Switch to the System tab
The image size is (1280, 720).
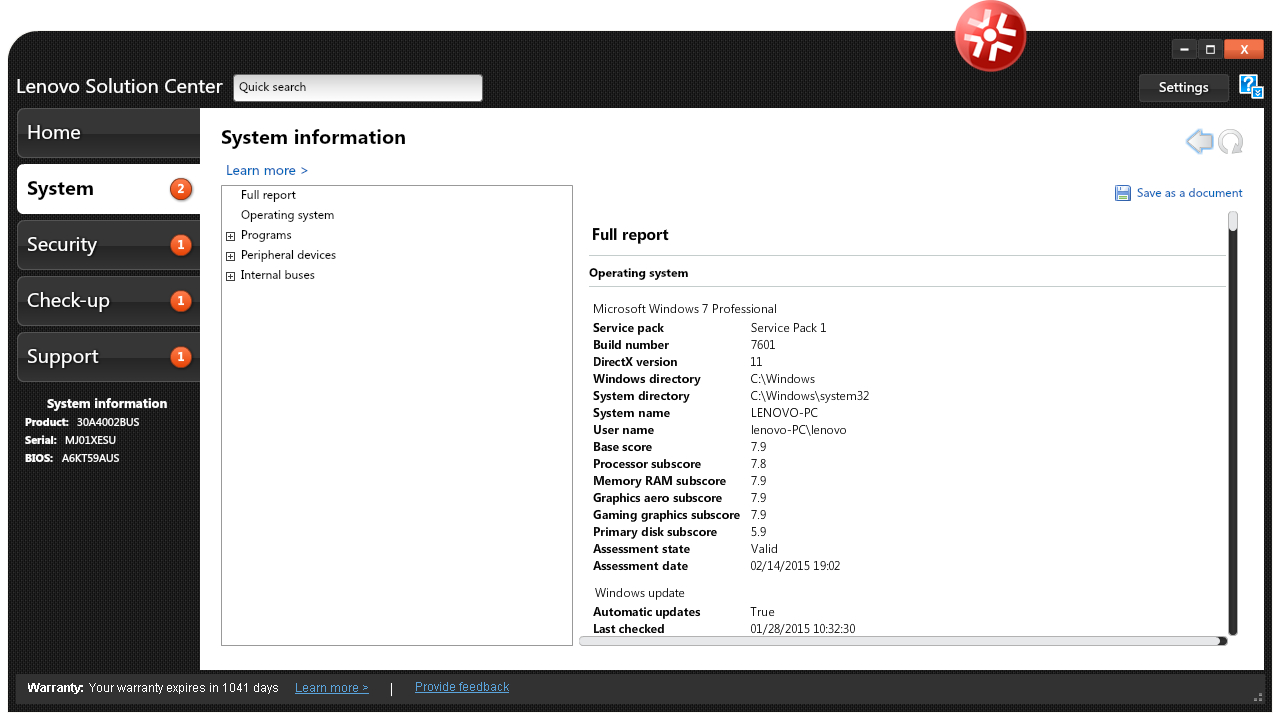(108, 189)
